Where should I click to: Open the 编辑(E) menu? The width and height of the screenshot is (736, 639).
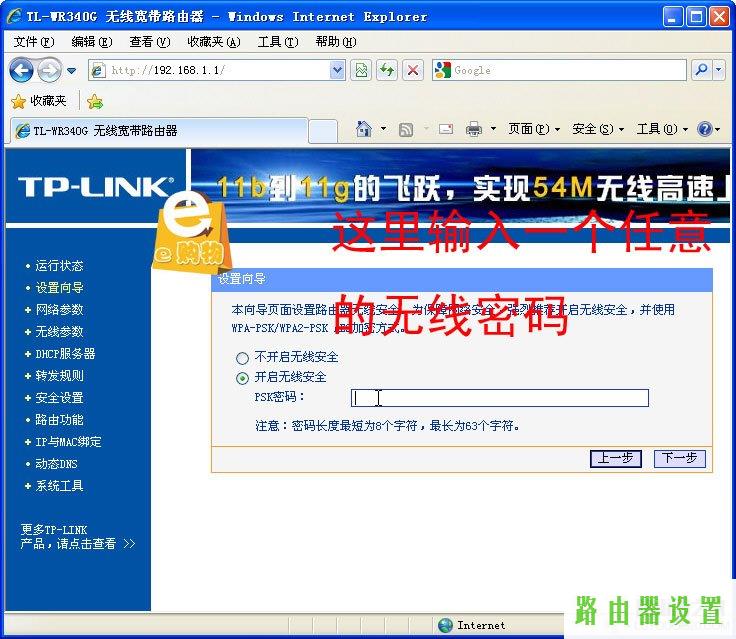(92, 42)
